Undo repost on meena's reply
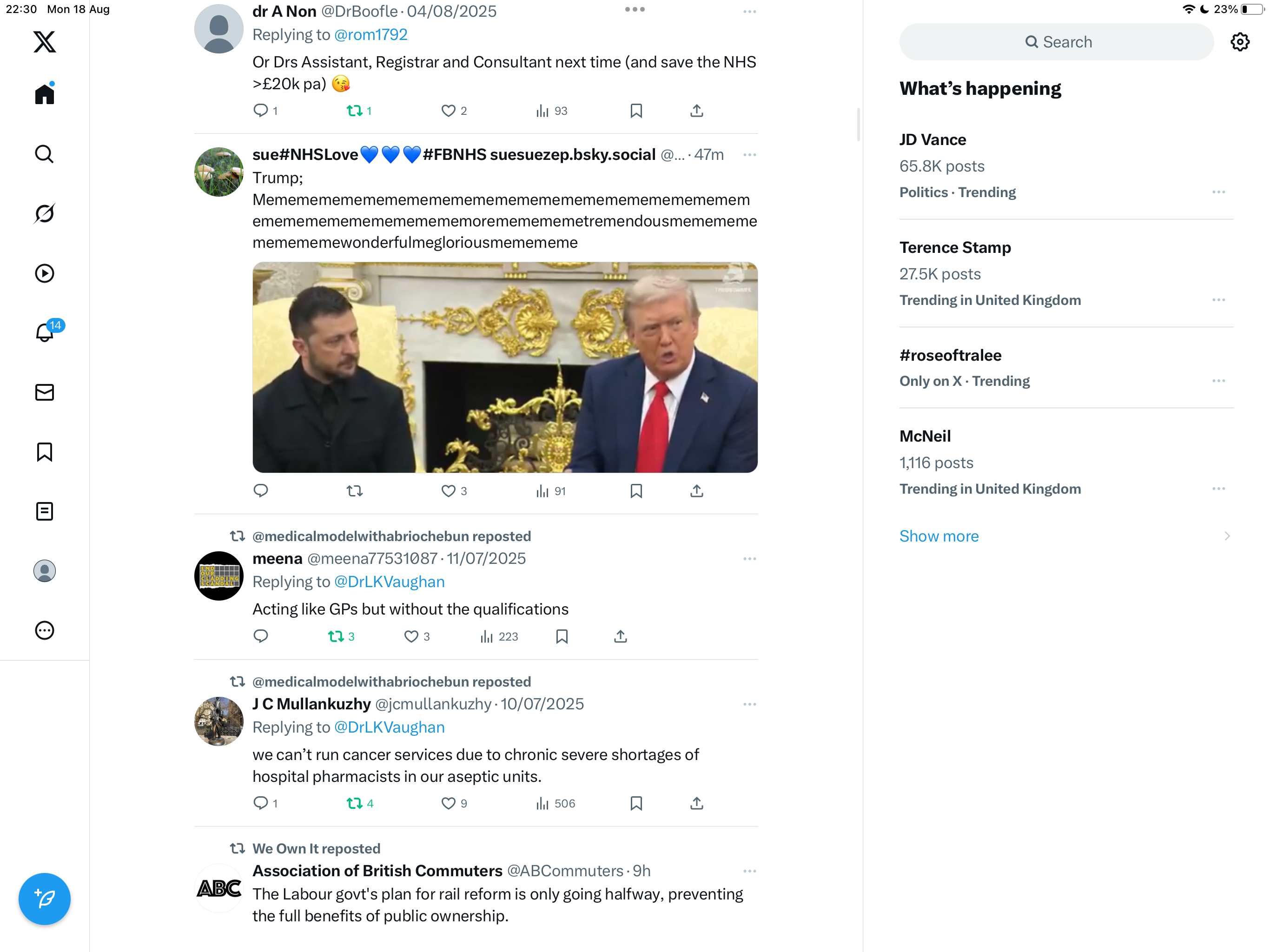Image resolution: width=1270 pixels, height=952 pixels. [341, 636]
